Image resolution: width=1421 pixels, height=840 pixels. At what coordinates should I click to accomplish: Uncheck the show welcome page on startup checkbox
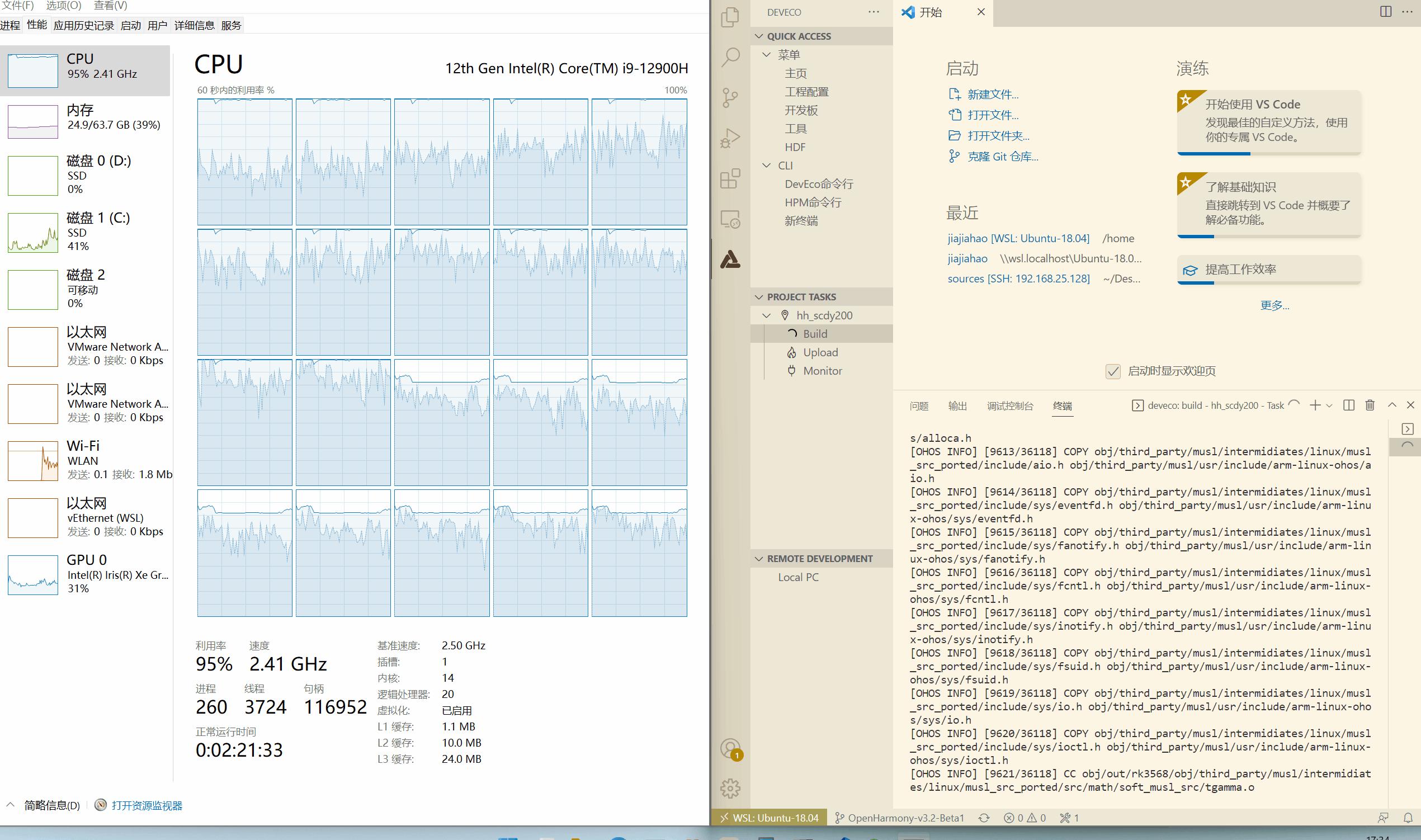tap(1112, 371)
